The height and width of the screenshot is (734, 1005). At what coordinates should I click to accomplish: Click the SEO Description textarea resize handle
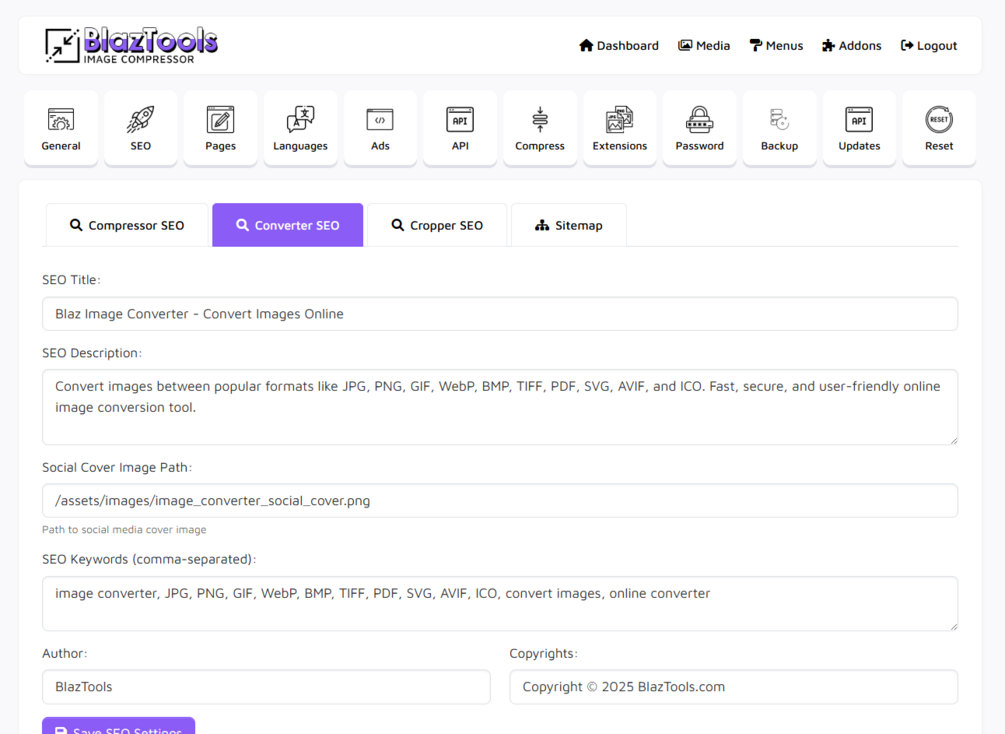tap(954, 440)
